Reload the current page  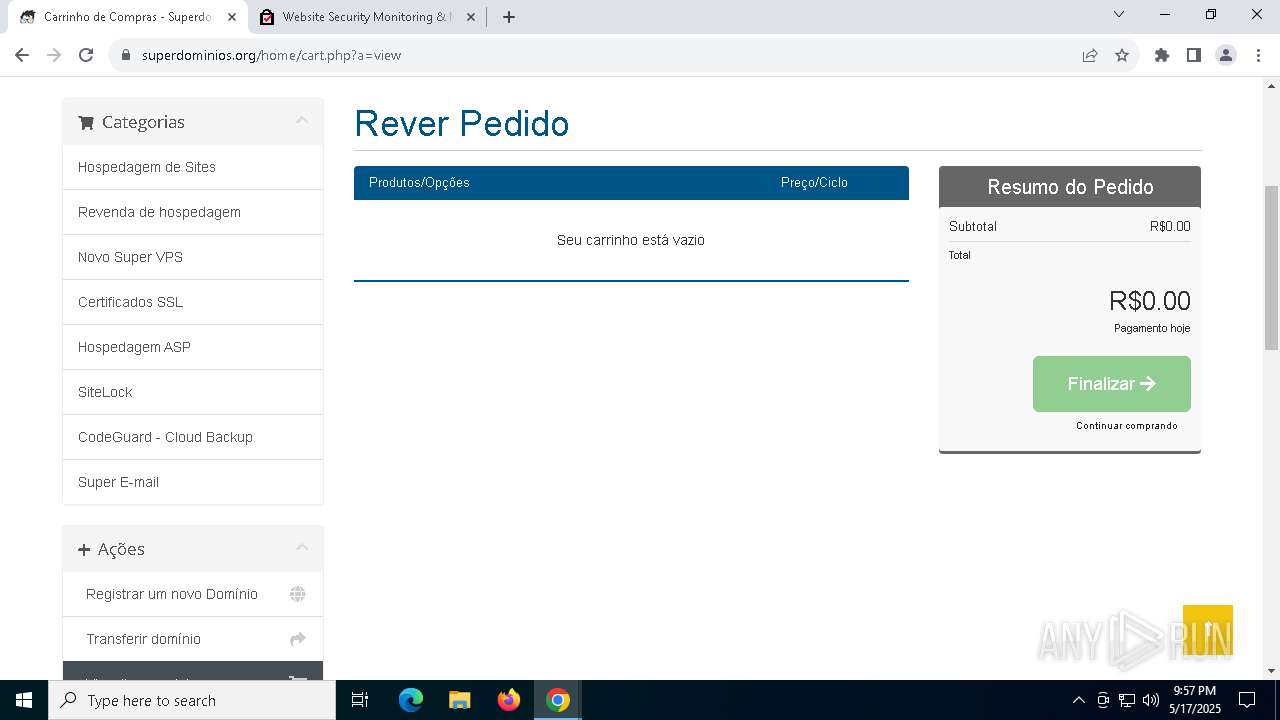[86, 55]
